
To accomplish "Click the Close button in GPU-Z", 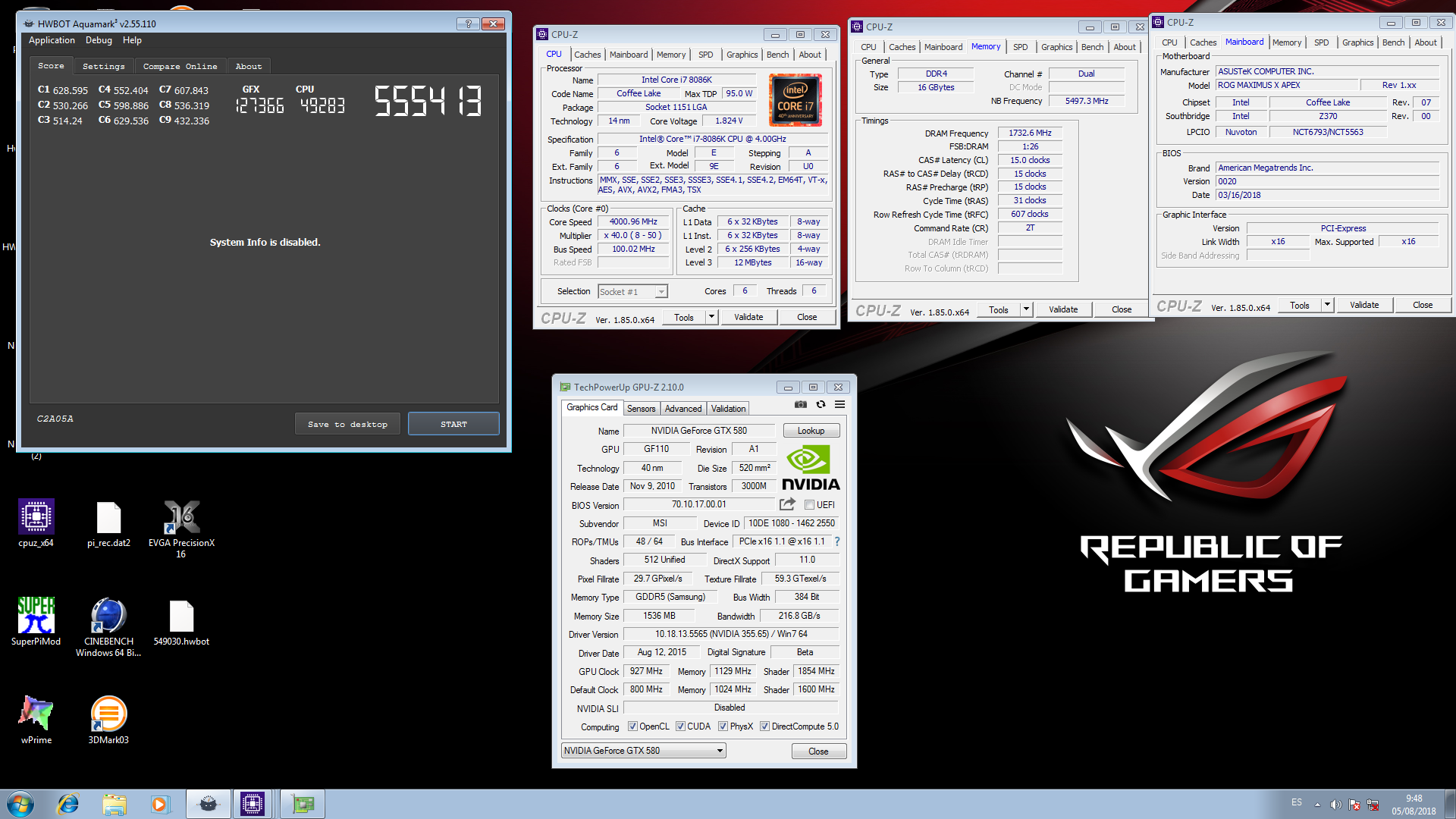I will pos(818,752).
